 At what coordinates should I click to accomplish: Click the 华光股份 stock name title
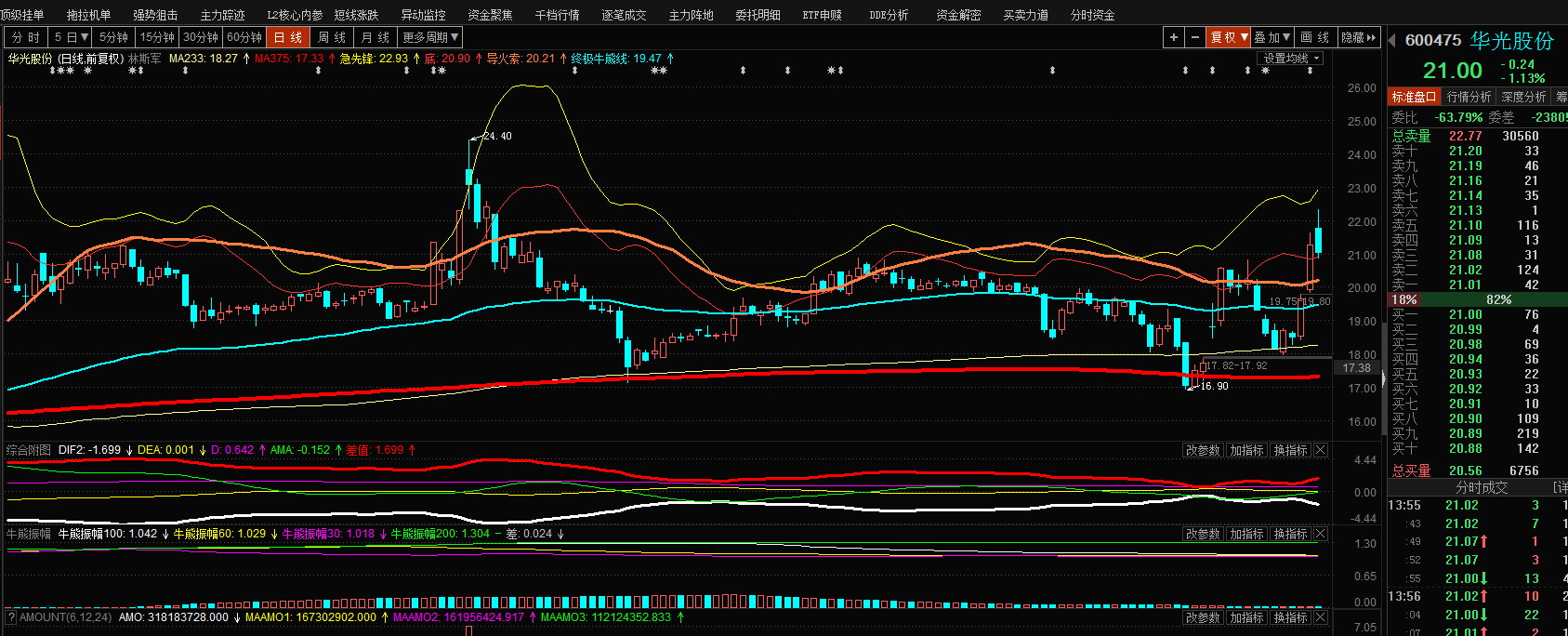(x=1512, y=41)
